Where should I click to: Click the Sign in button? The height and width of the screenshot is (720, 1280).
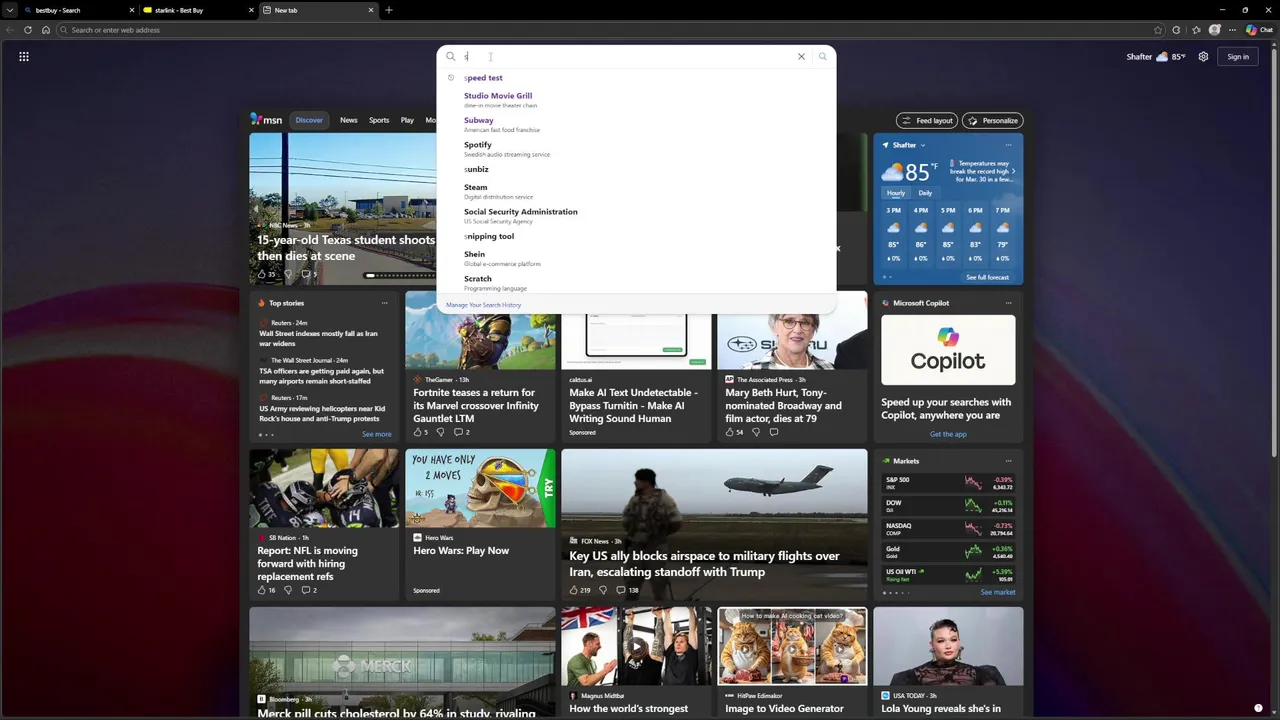point(1238,57)
